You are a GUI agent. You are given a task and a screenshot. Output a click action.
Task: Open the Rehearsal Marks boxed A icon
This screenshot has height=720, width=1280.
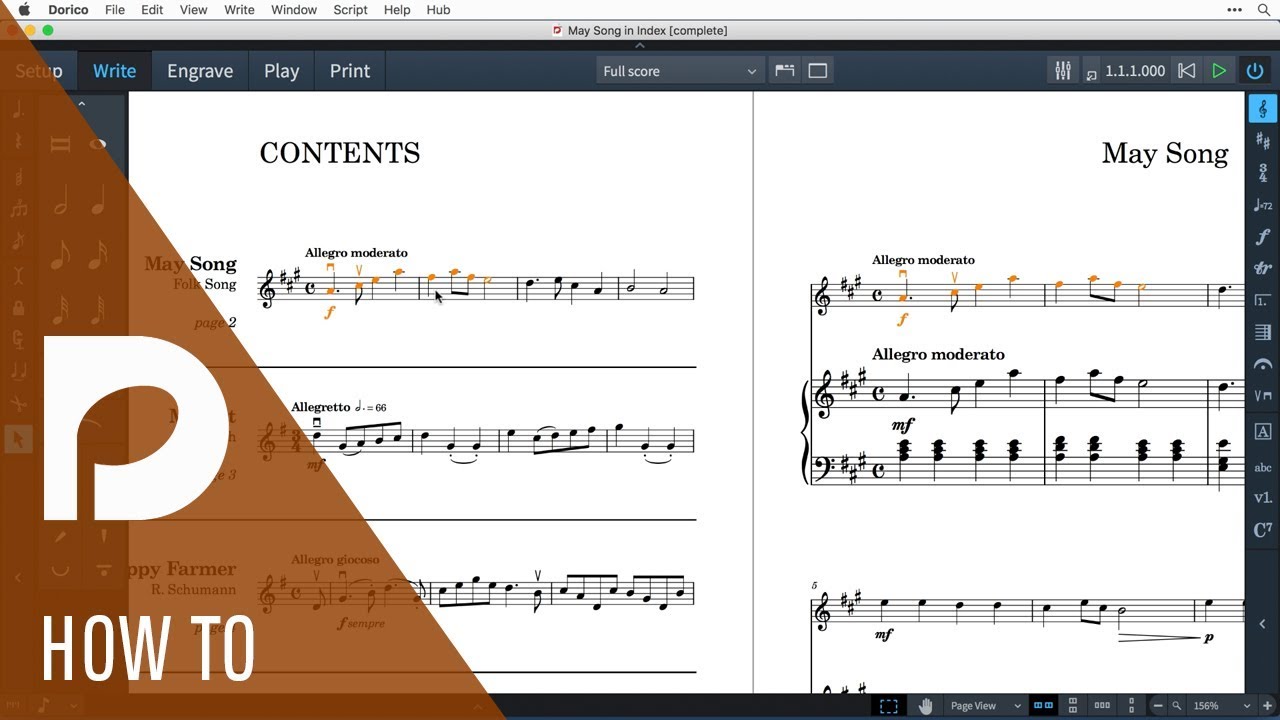click(1262, 432)
